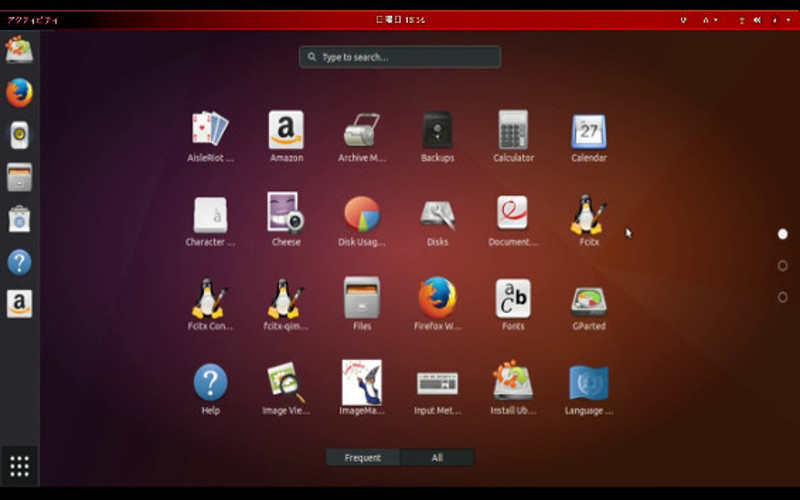Click the Activities button in top bar
This screenshot has width=800, height=500.
[32, 20]
